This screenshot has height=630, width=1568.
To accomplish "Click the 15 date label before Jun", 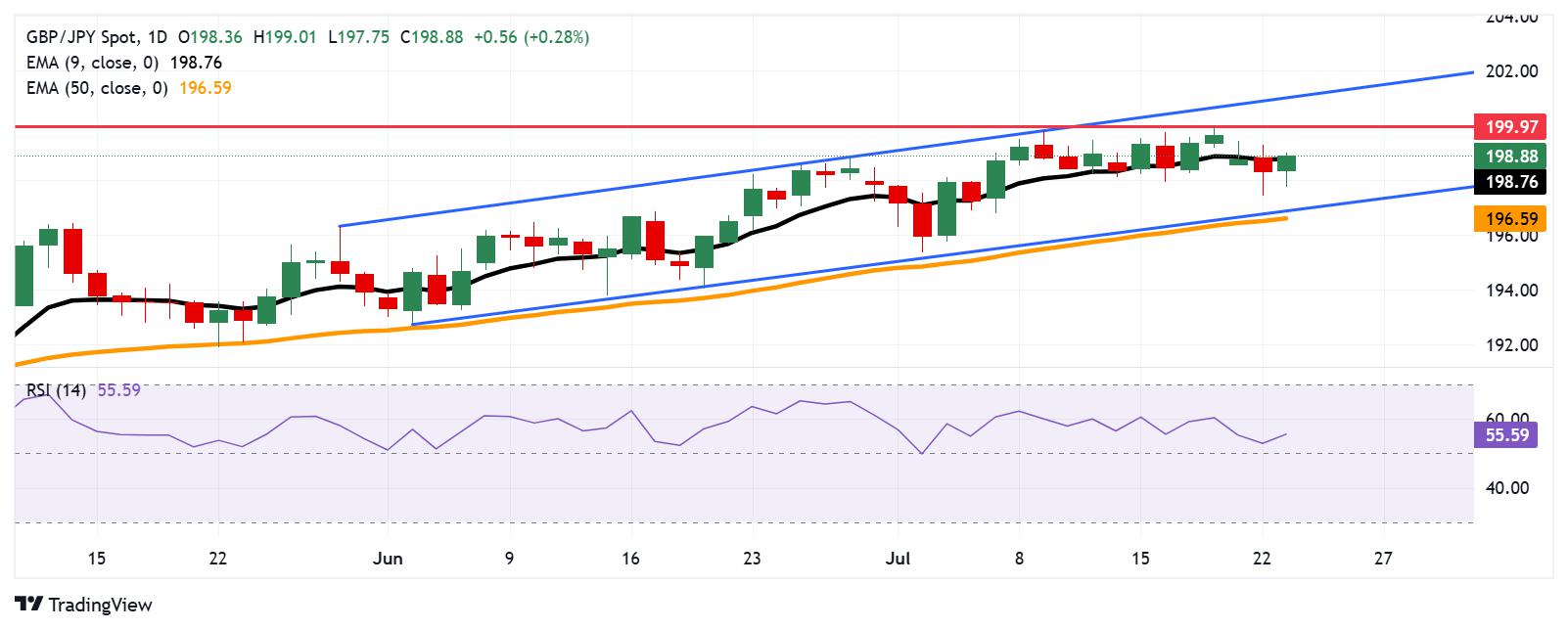I will click(x=96, y=559).
